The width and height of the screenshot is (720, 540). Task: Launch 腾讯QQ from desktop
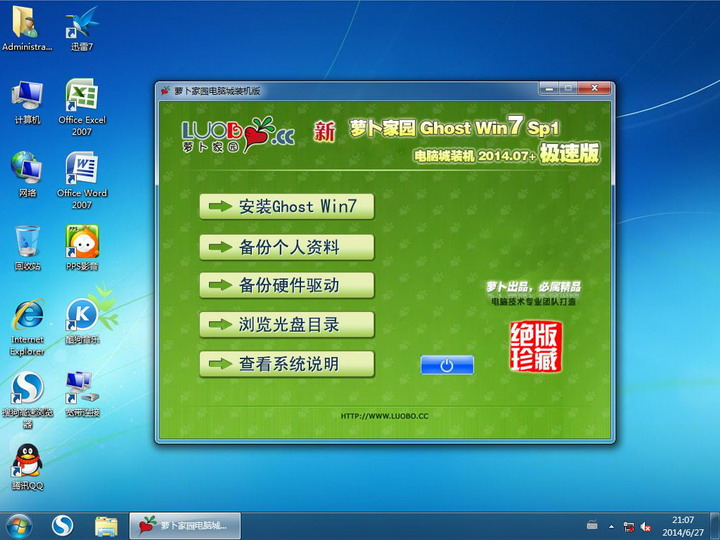[x=28, y=467]
